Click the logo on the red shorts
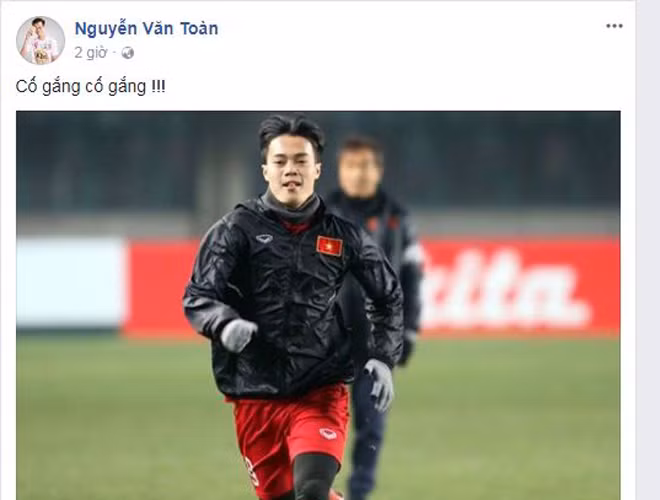660x500 pixels. pos(328,434)
